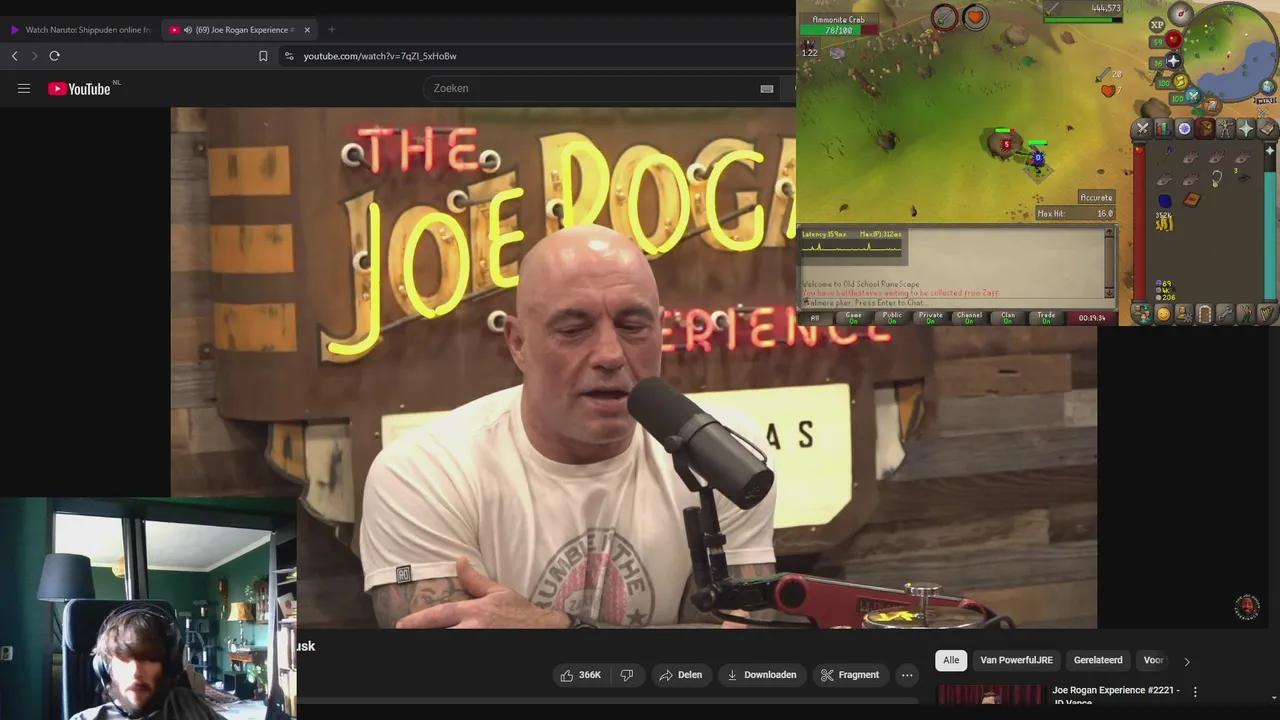This screenshot has height=720, width=1280.
Task: Open Joe Rogan Experience #2221 suggested video
Action: tap(1115, 695)
